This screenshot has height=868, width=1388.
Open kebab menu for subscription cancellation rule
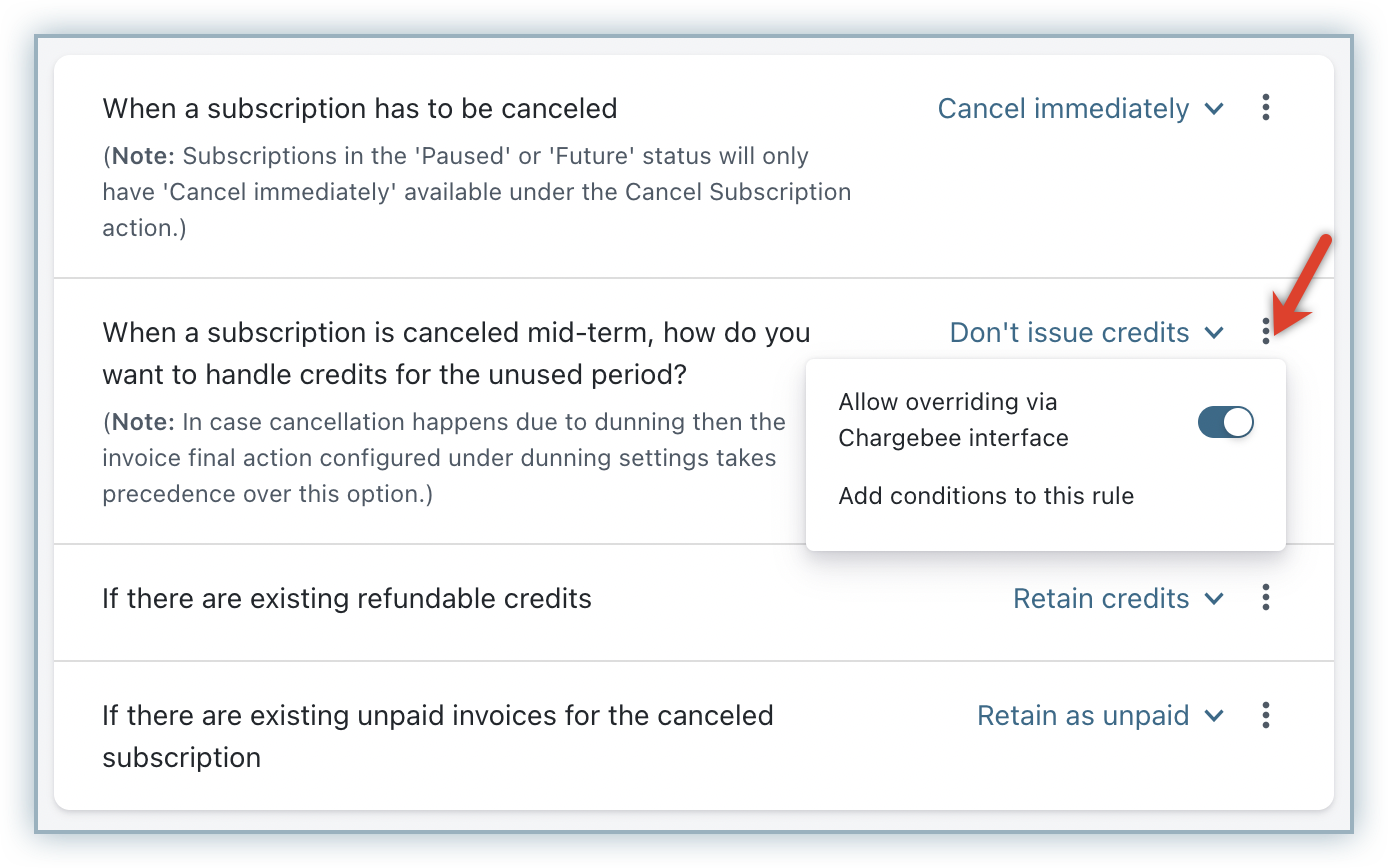coord(1266,108)
